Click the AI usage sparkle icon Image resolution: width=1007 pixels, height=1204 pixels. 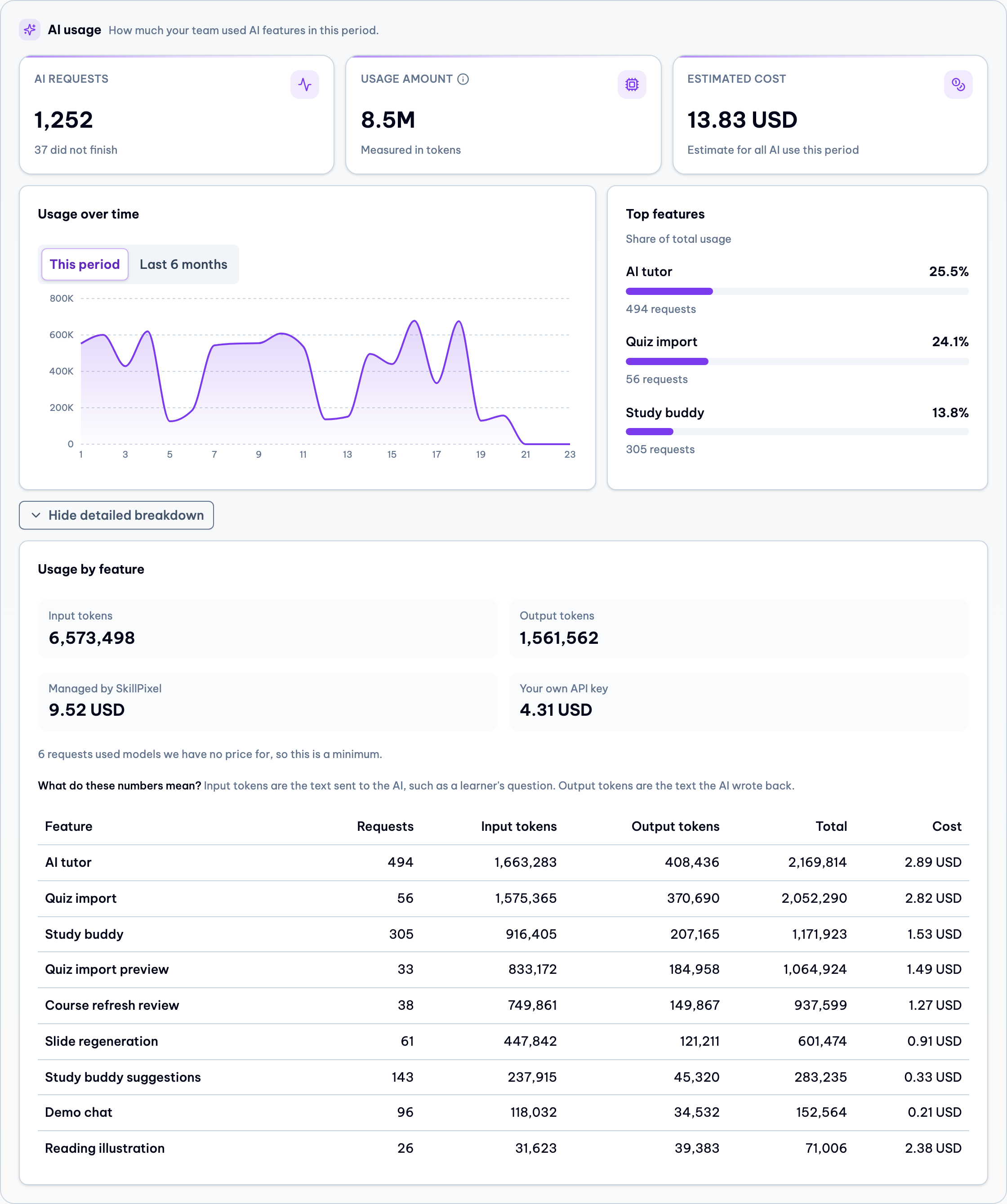click(30, 30)
